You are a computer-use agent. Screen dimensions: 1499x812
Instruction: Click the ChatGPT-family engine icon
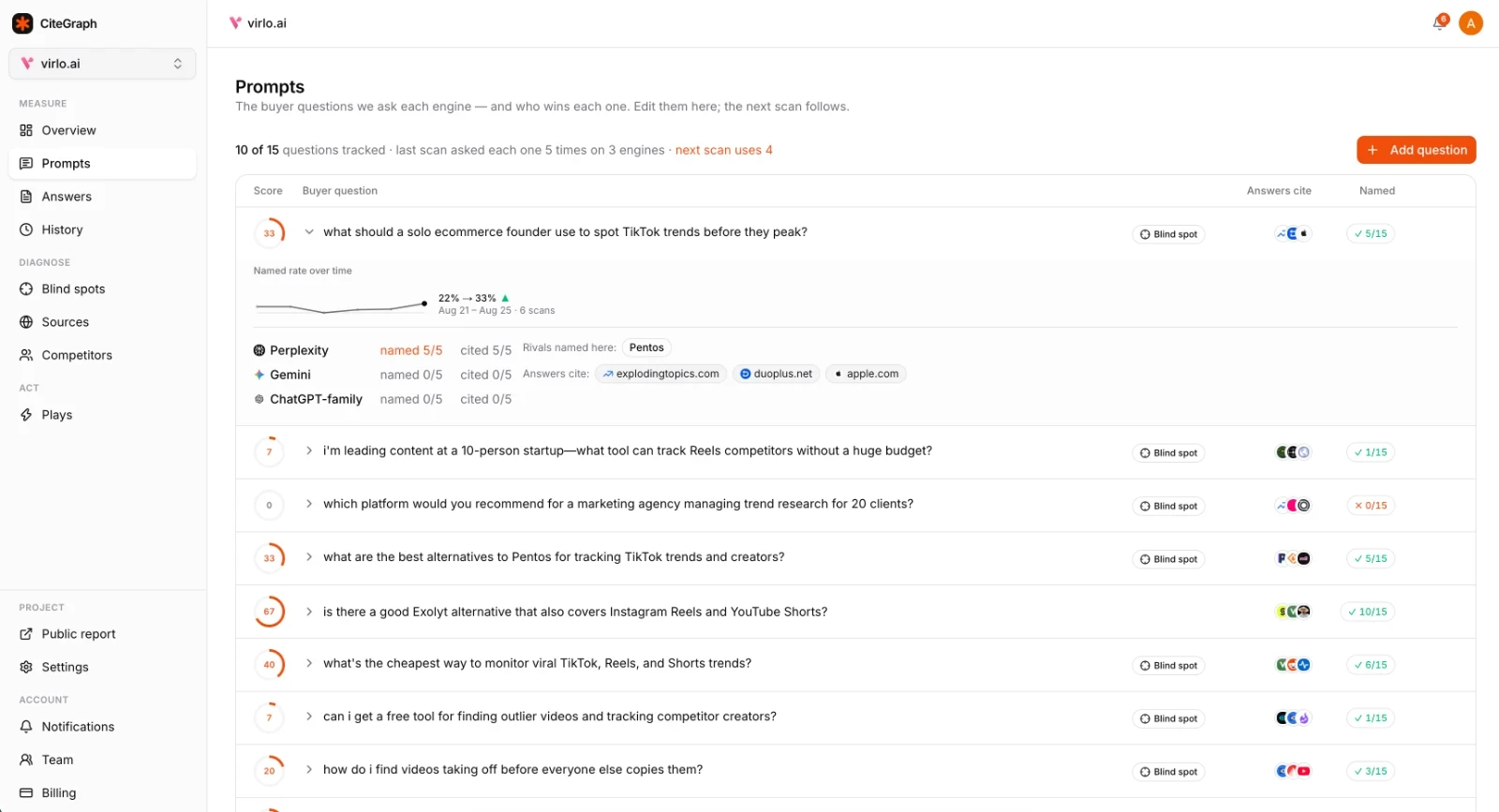pyautogui.click(x=260, y=399)
